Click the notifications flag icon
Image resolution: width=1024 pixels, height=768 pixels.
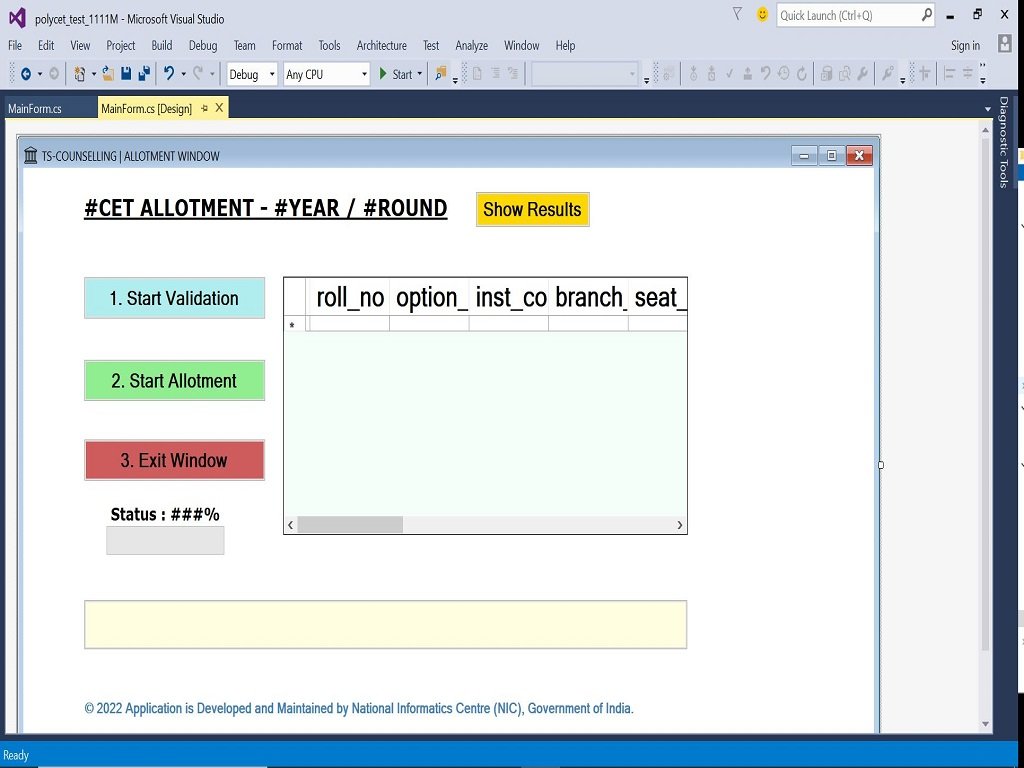coord(737,14)
